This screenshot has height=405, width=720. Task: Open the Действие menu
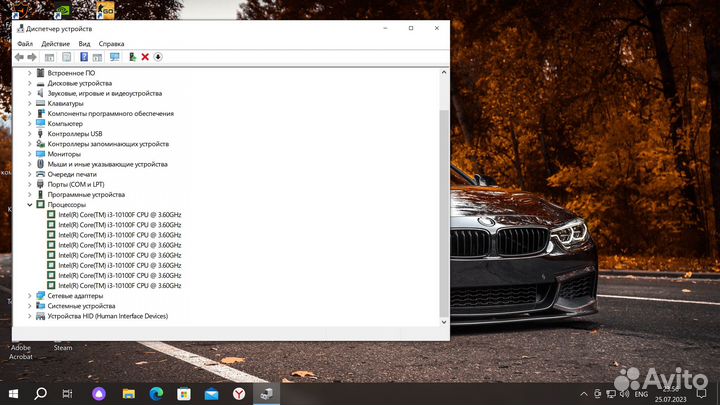point(55,44)
